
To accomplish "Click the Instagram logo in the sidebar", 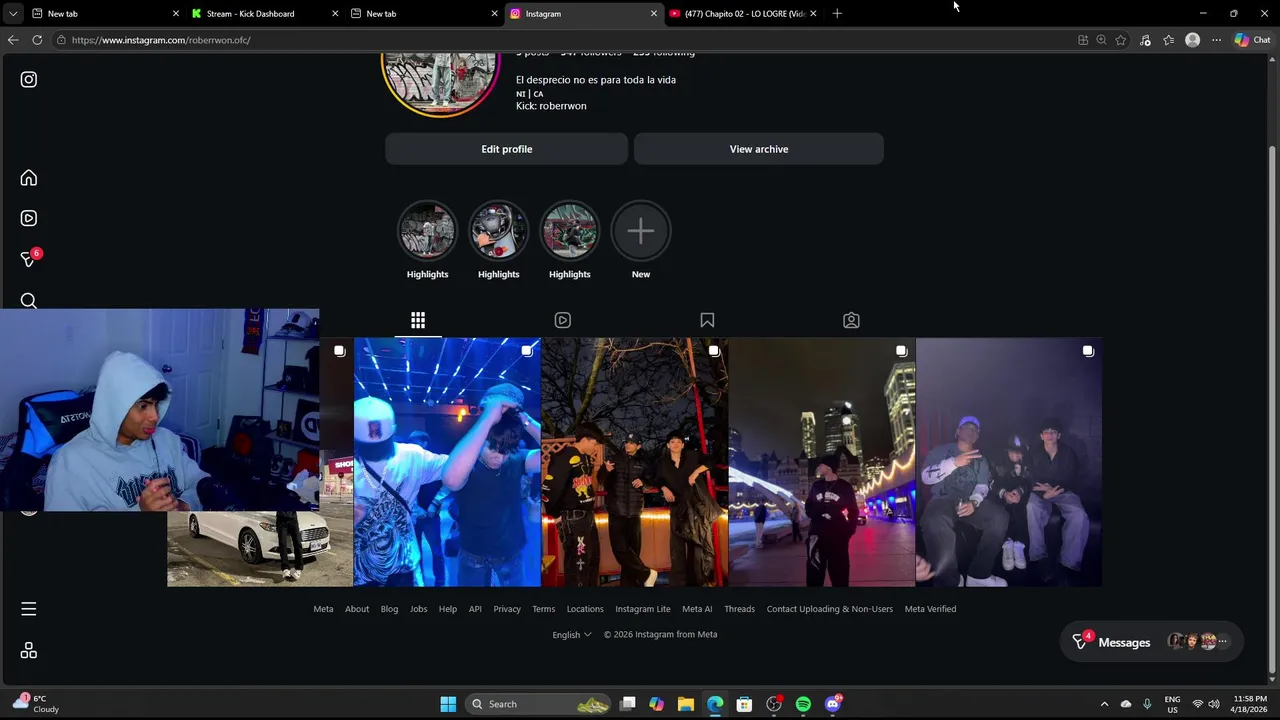I will click(x=29, y=79).
